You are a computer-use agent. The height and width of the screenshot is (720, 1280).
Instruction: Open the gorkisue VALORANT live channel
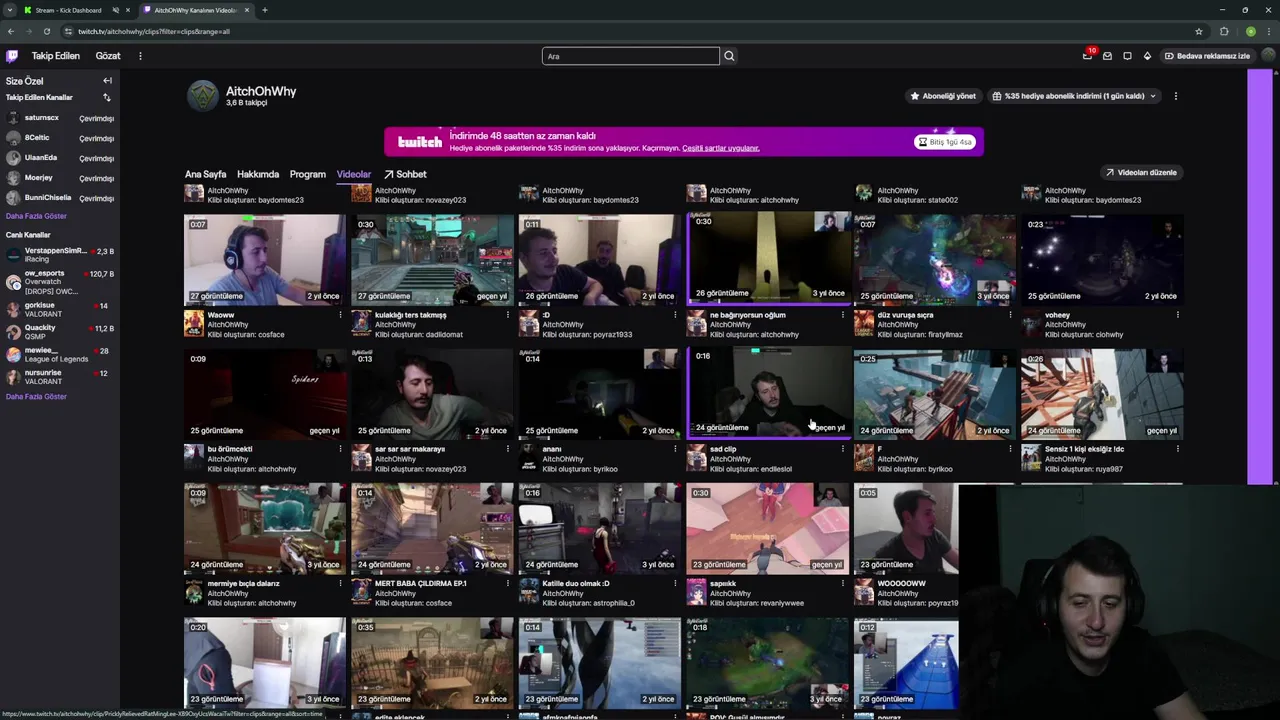(x=60, y=309)
